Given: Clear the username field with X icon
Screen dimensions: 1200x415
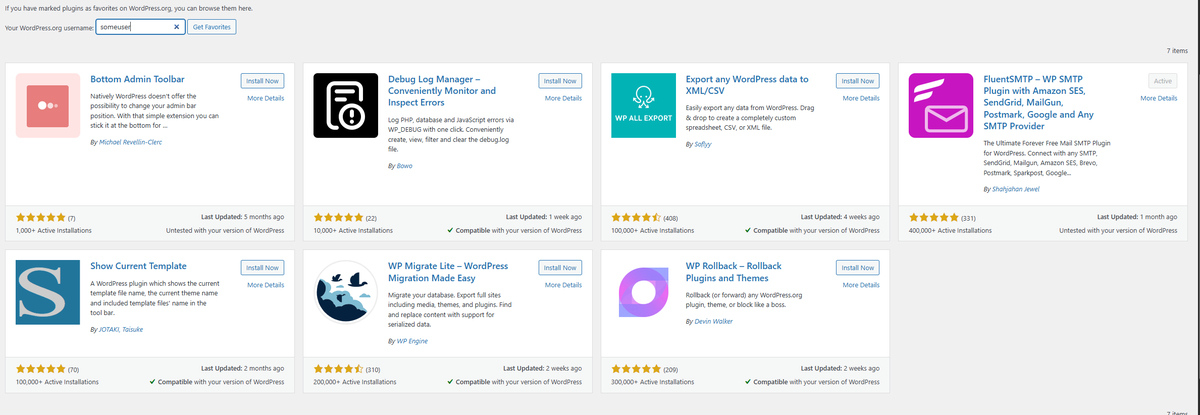Looking at the screenshot, I should (x=176, y=27).
